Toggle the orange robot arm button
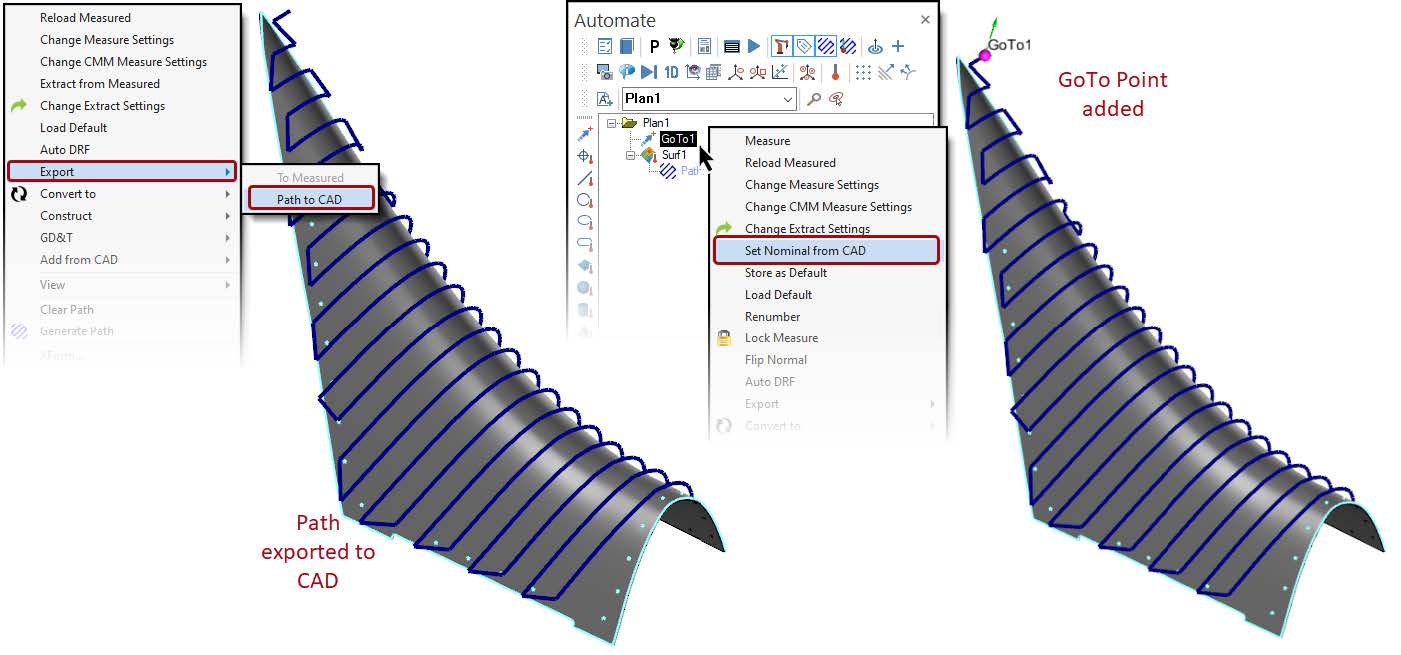 pyautogui.click(x=782, y=46)
